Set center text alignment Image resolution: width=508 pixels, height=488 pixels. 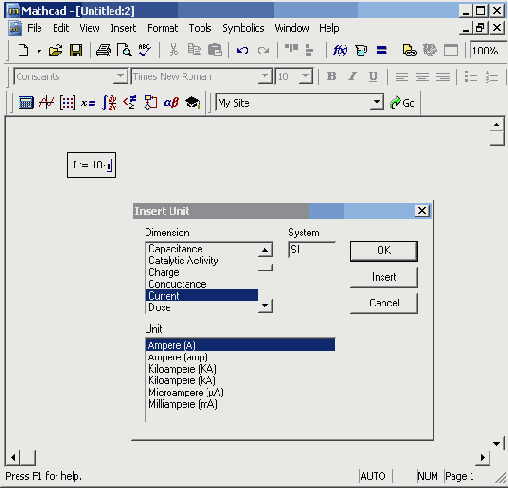click(x=422, y=77)
